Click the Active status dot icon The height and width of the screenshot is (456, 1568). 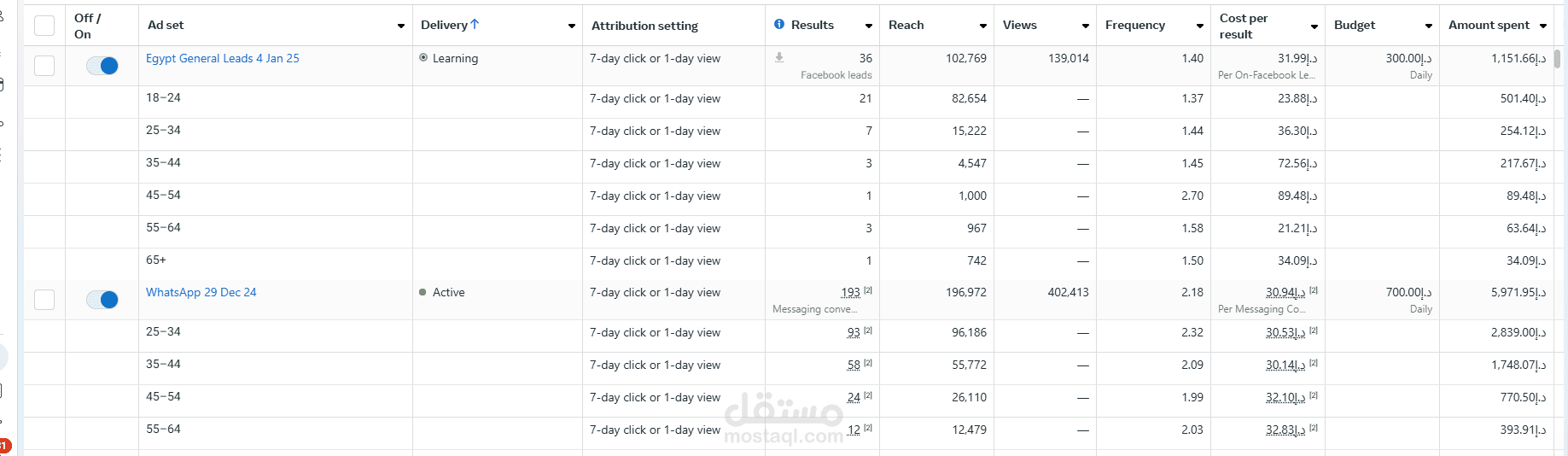(x=423, y=292)
